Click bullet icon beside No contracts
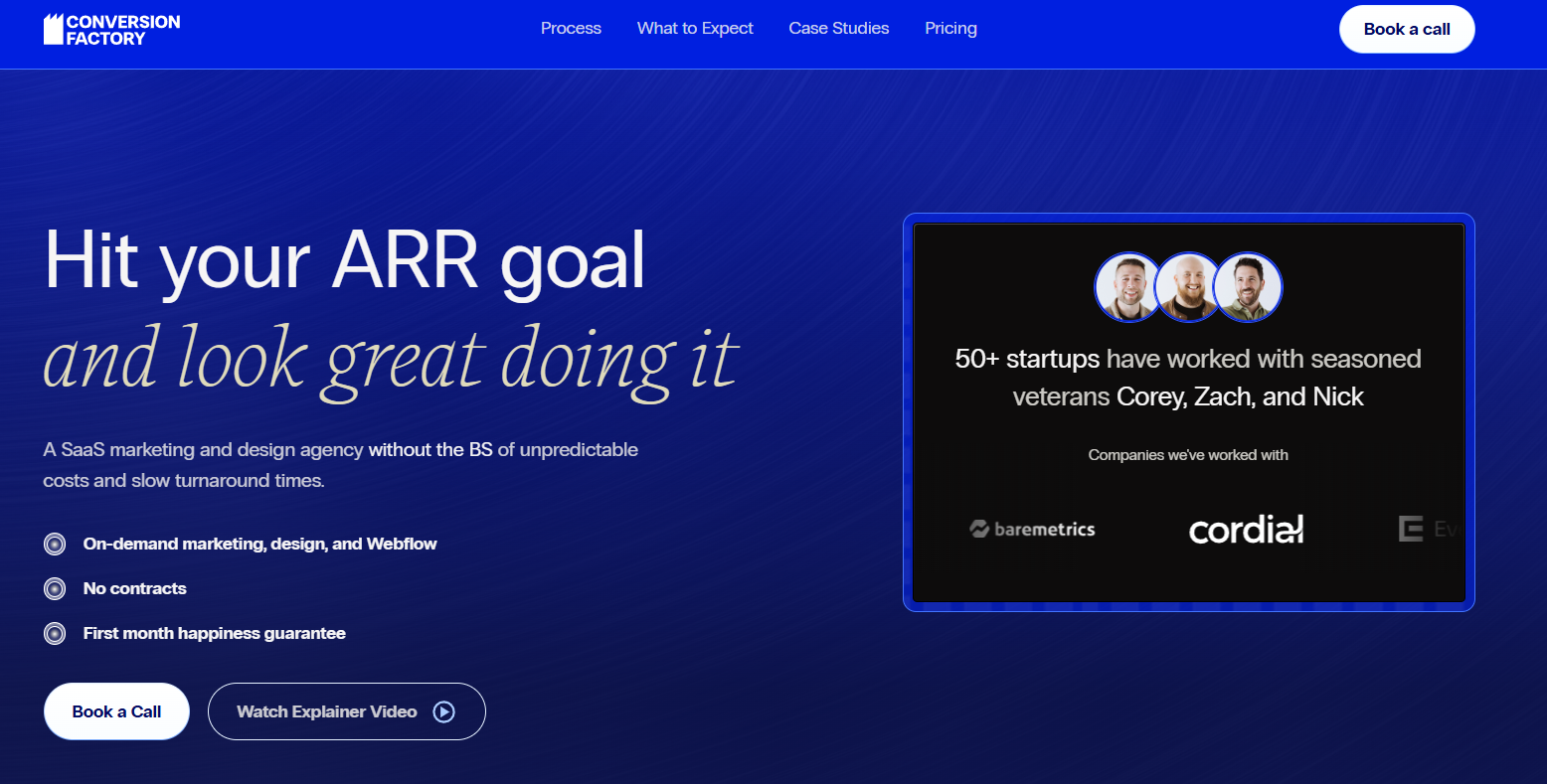The width and height of the screenshot is (1547, 784). pos(55,589)
